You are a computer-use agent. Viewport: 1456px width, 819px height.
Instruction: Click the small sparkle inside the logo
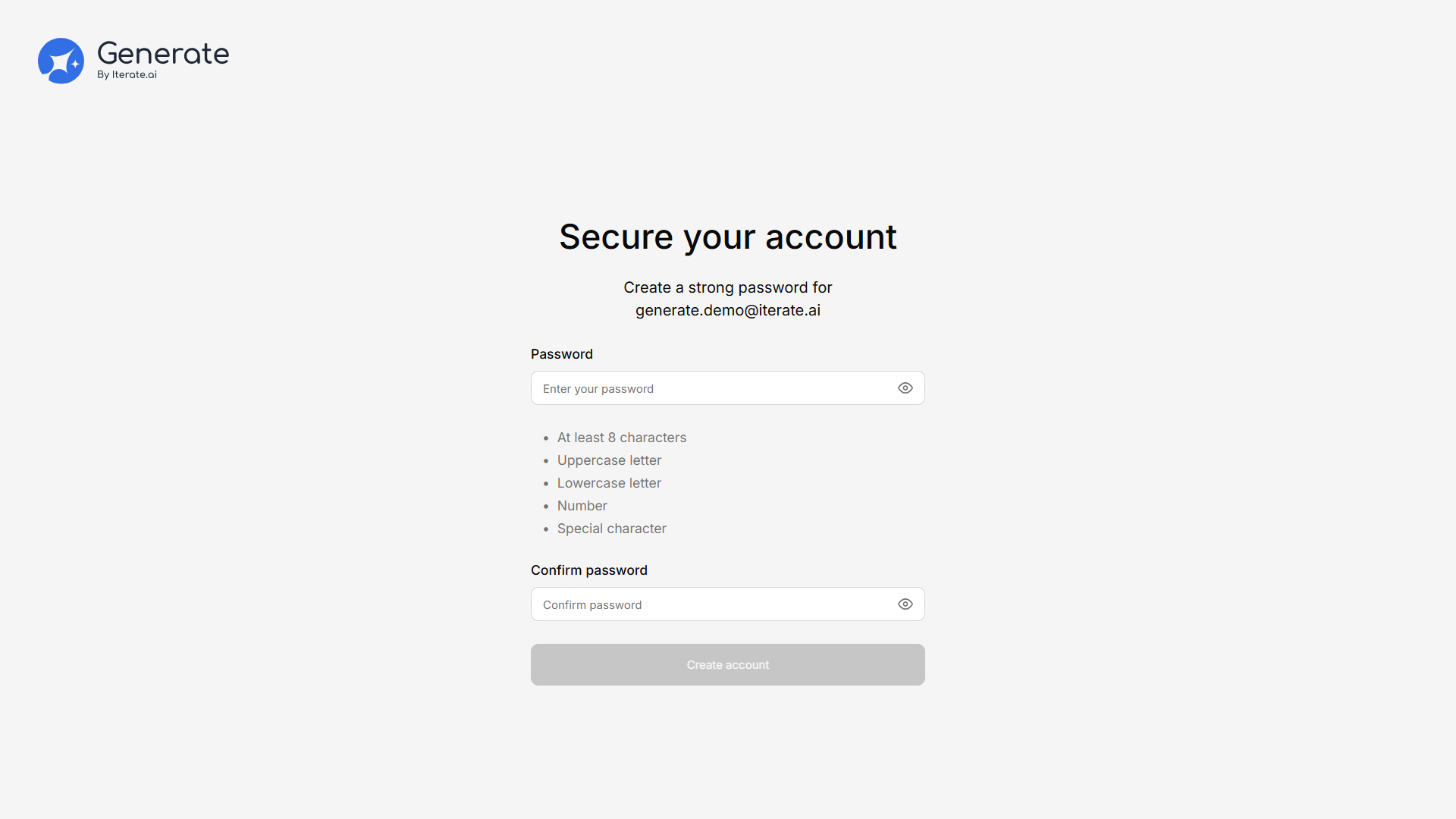(75, 64)
